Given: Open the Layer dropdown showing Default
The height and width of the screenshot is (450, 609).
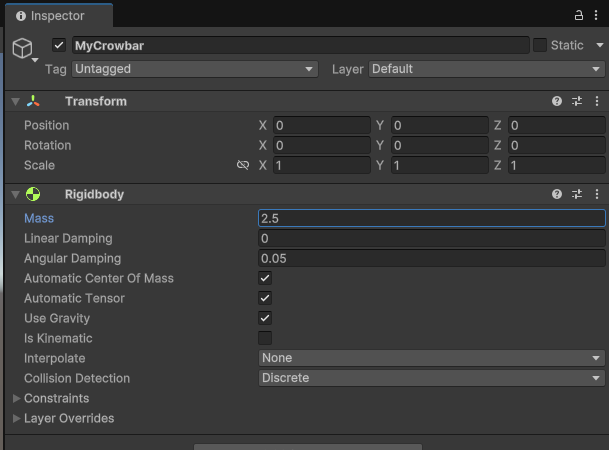Looking at the screenshot, I should click(x=487, y=69).
